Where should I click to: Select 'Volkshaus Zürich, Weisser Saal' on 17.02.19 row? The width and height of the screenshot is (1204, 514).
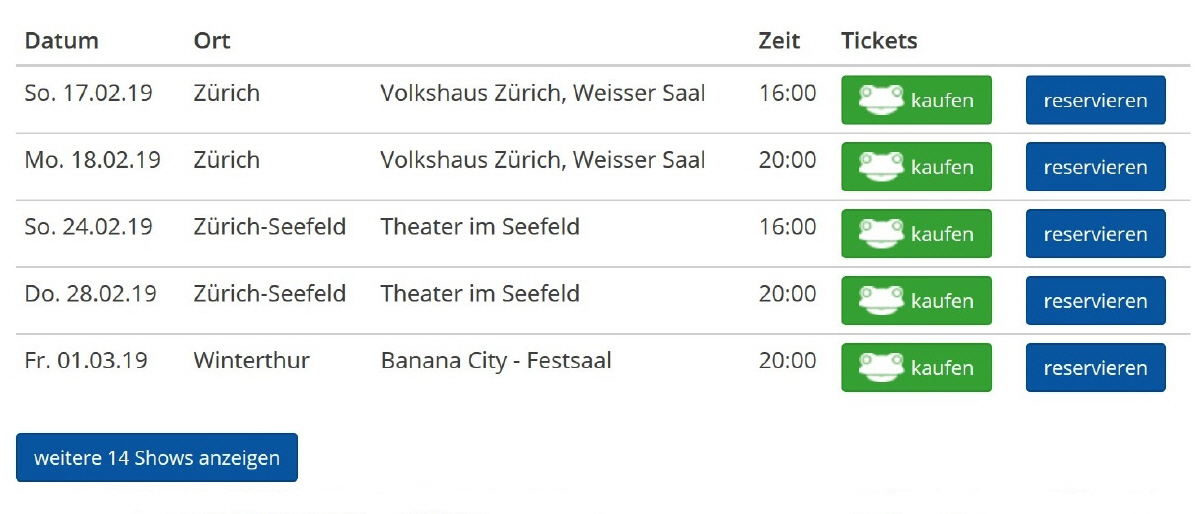coord(543,93)
